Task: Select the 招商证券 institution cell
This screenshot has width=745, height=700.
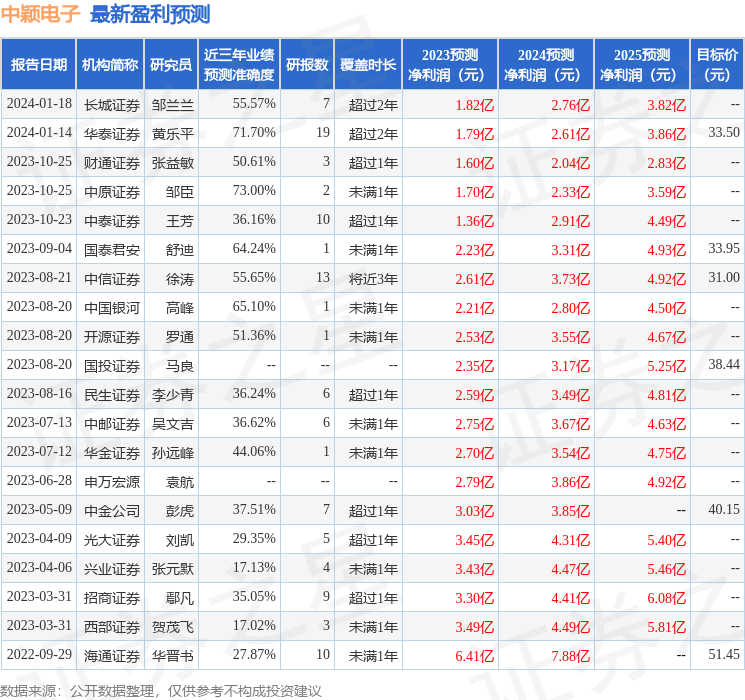Action: point(112,598)
